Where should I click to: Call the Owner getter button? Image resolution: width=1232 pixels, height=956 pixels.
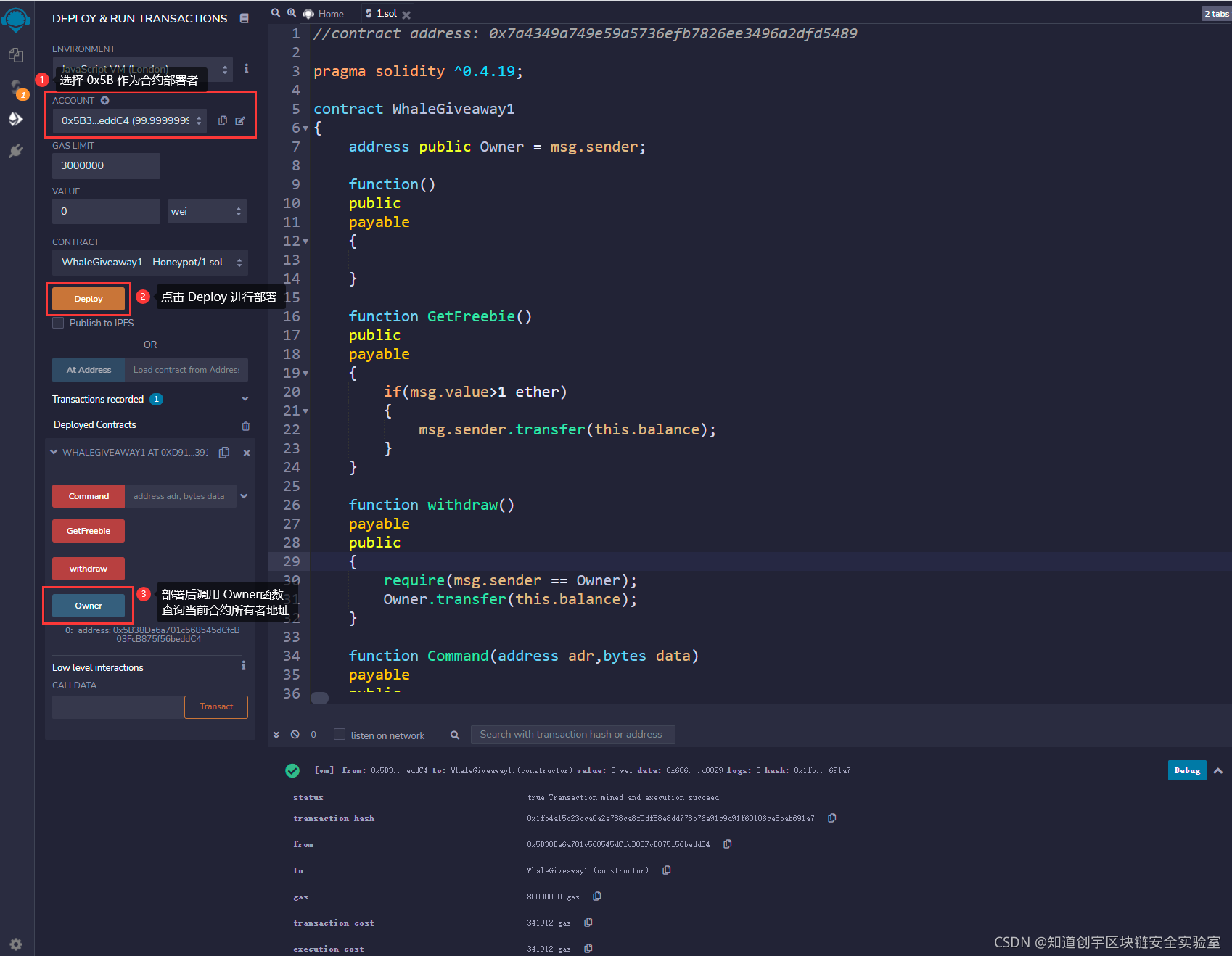(89, 606)
